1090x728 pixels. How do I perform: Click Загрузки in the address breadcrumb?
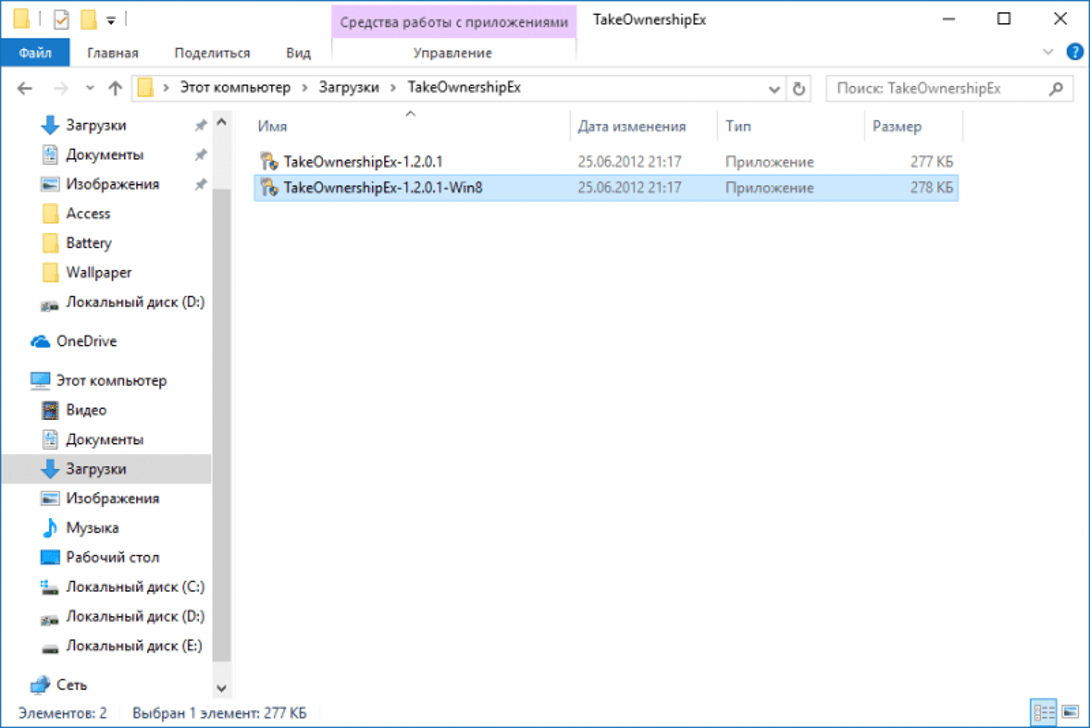(348, 88)
